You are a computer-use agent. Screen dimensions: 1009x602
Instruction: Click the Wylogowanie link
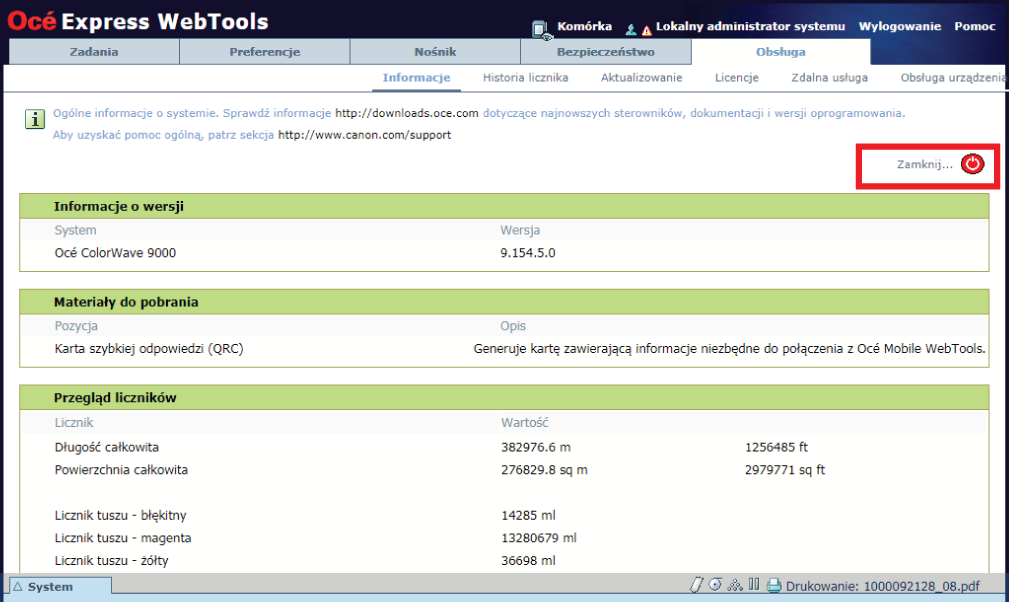900,26
